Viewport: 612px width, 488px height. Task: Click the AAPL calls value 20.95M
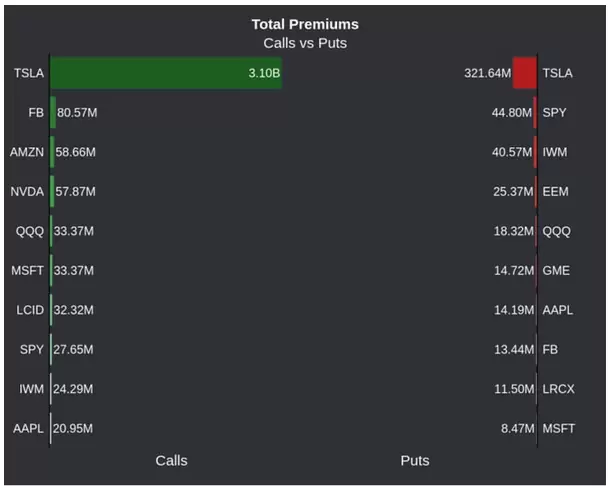click(x=73, y=428)
